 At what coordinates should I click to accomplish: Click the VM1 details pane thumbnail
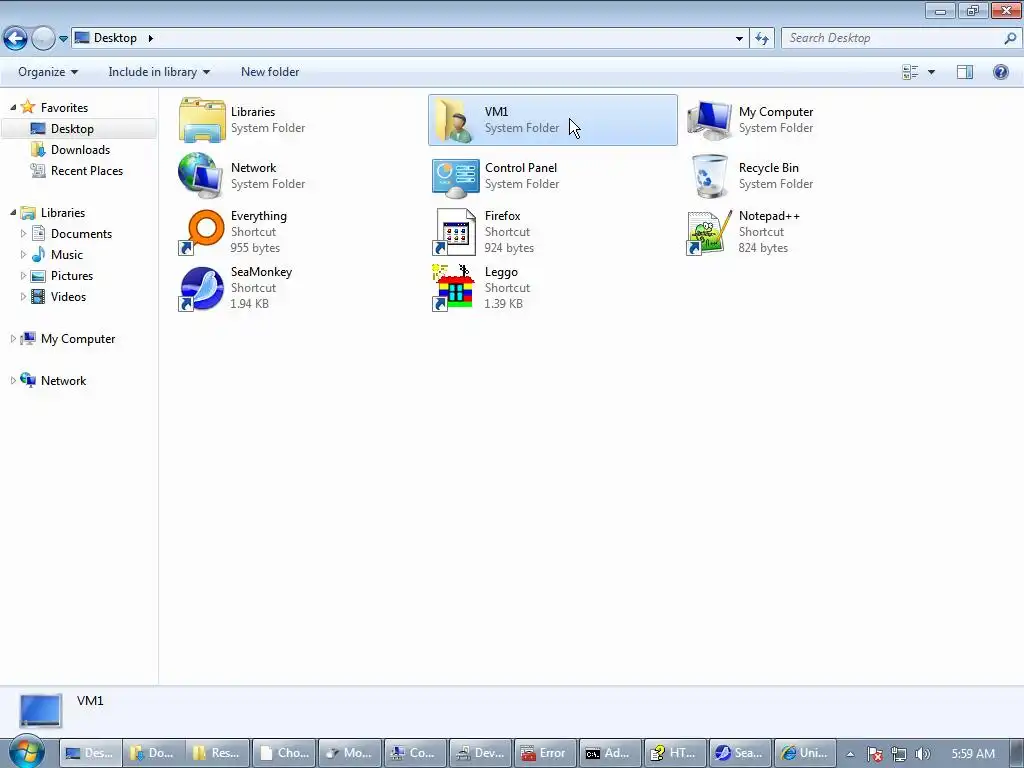pyautogui.click(x=40, y=710)
